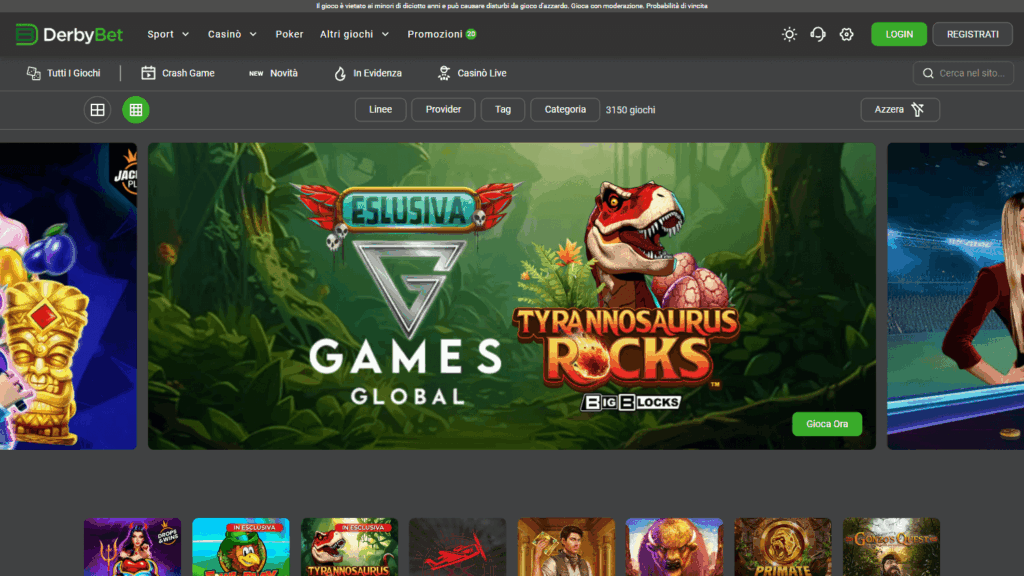Toggle light theme with the sun icon
This screenshot has height=576, width=1024.
click(789, 34)
